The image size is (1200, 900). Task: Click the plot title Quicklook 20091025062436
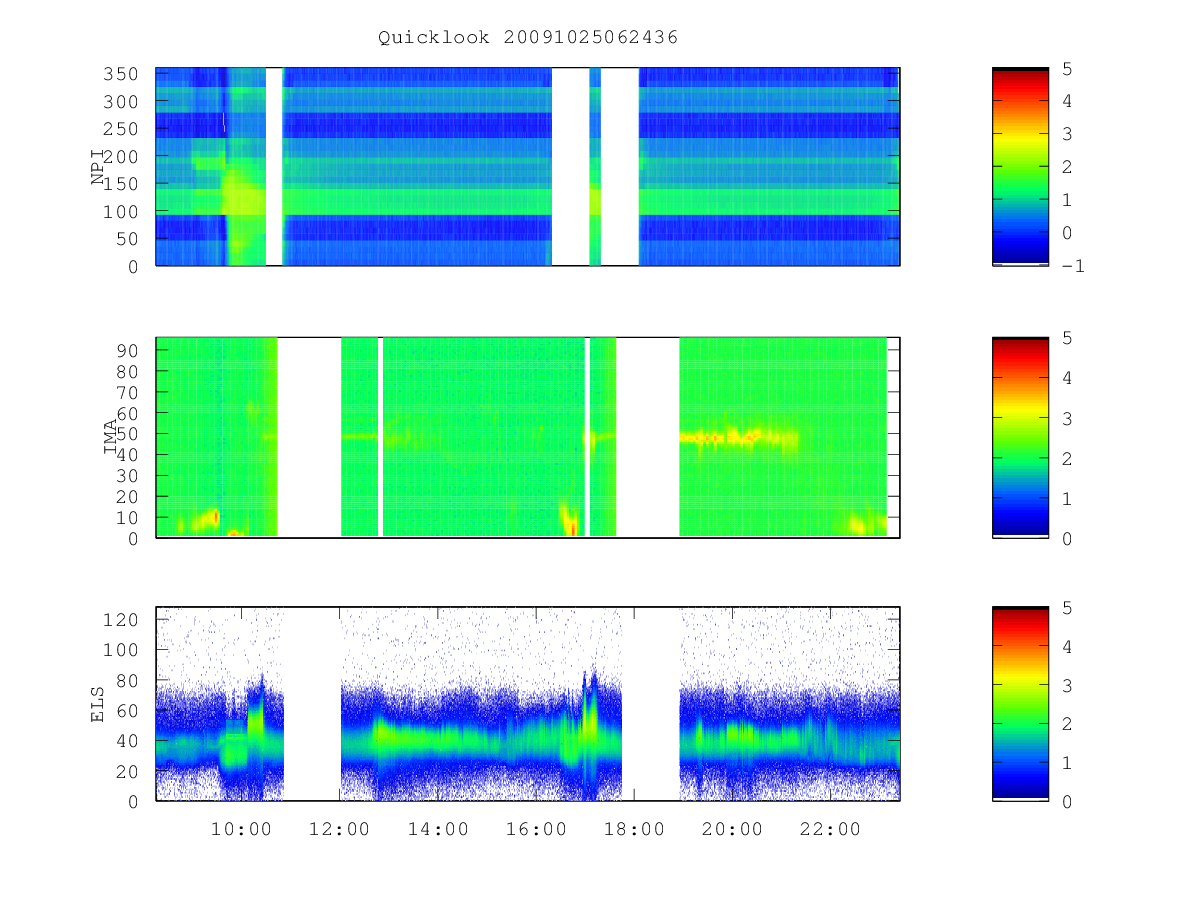coord(528,37)
